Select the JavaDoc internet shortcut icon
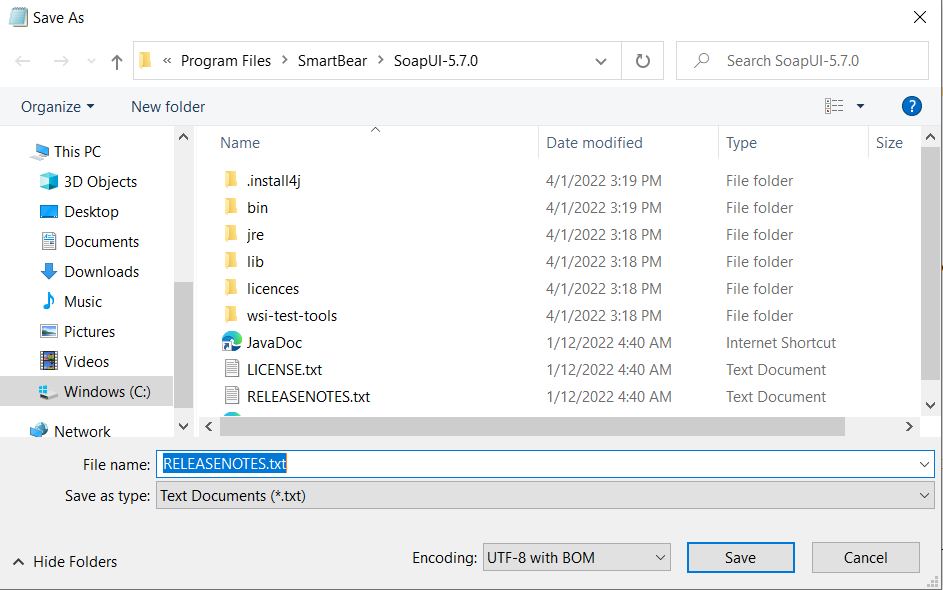This screenshot has height=590, width=943. point(232,342)
